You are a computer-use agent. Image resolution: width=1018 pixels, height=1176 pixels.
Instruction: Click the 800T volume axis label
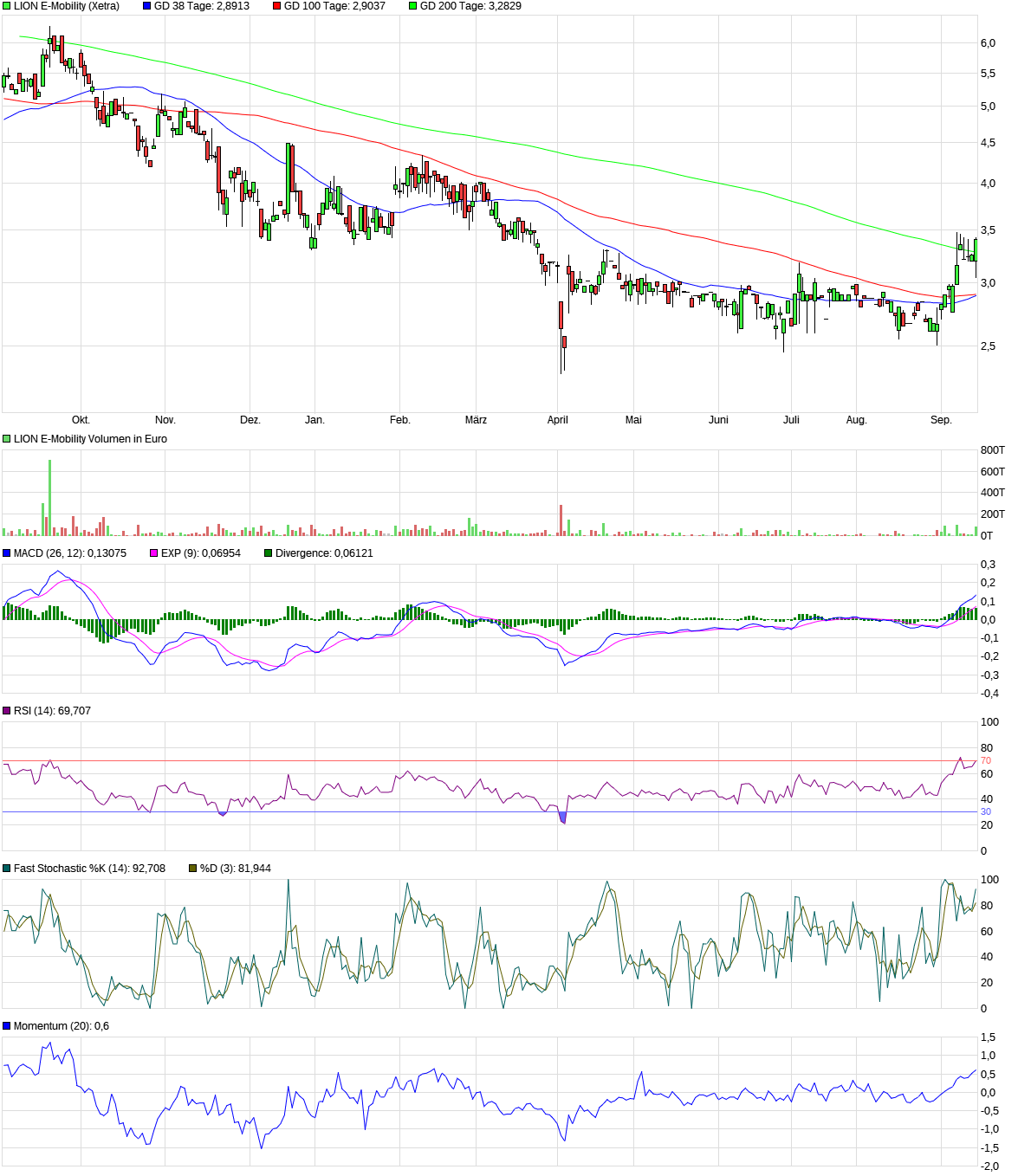(x=993, y=450)
